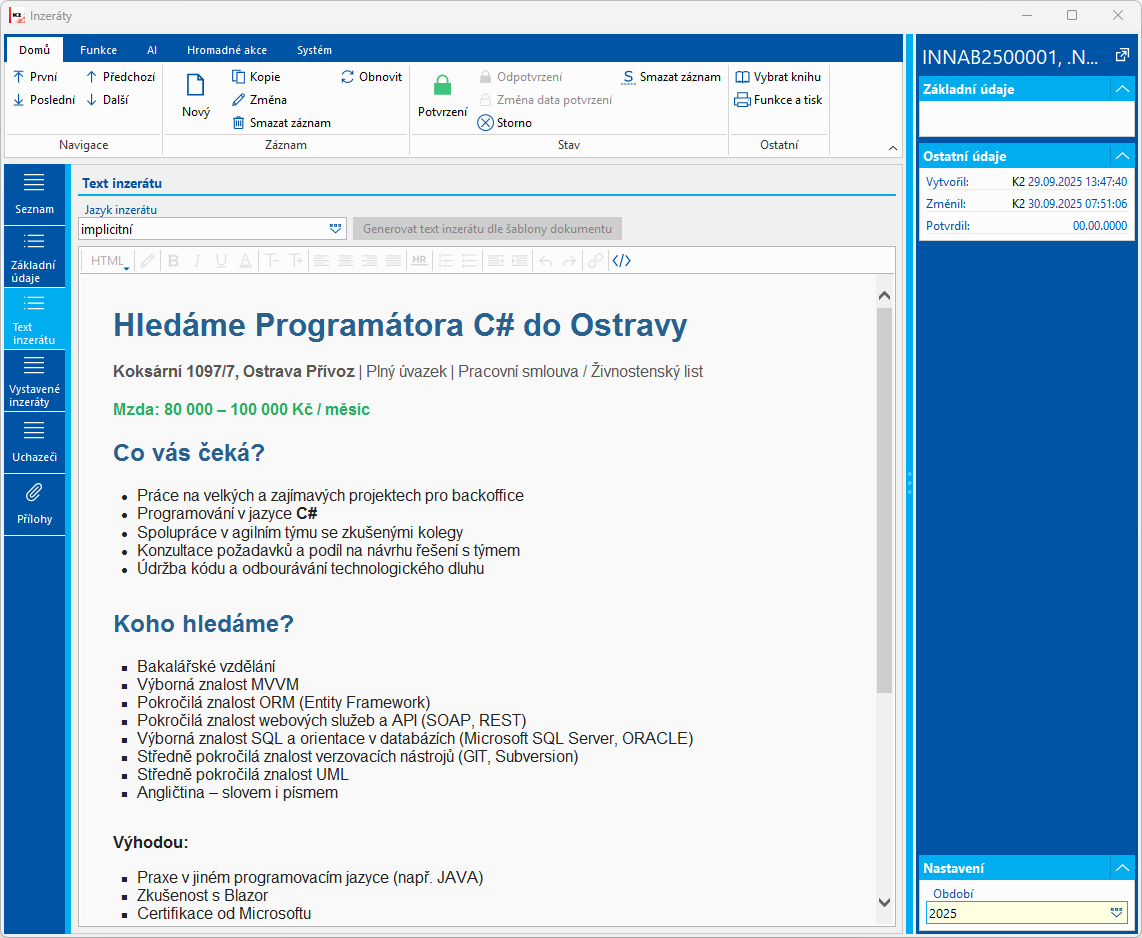Collapse the Ostatní údaje panel
Screen dimensions: 1142x938
point(1122,156)
